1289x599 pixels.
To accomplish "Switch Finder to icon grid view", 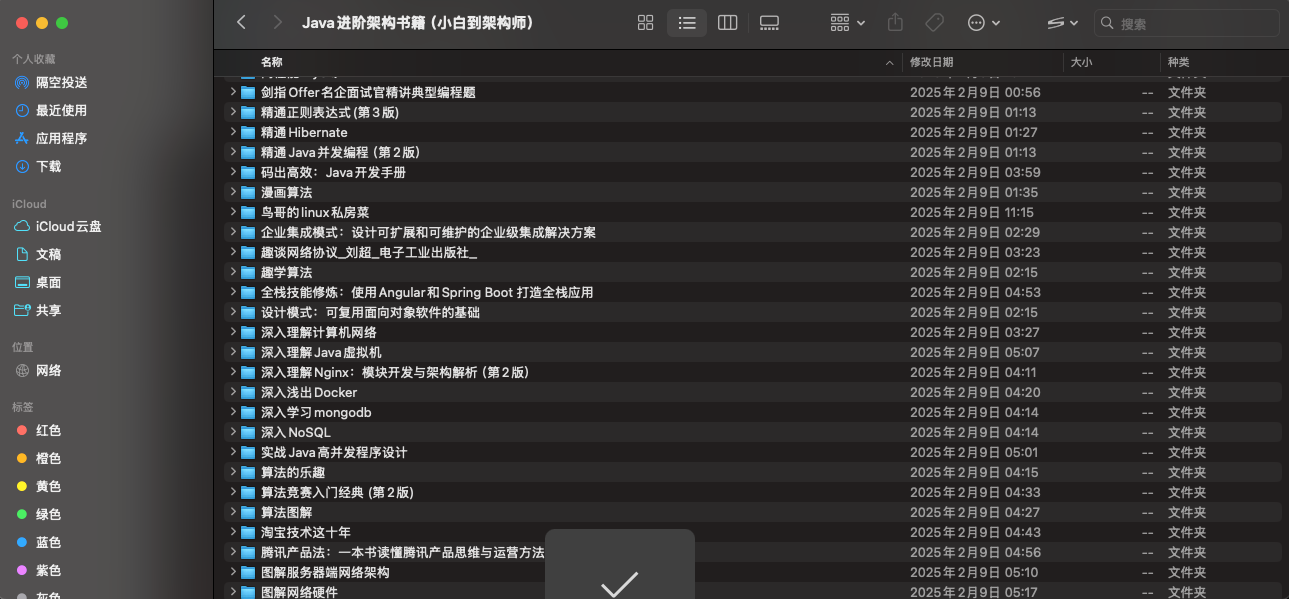I will (x=645, y=23).
